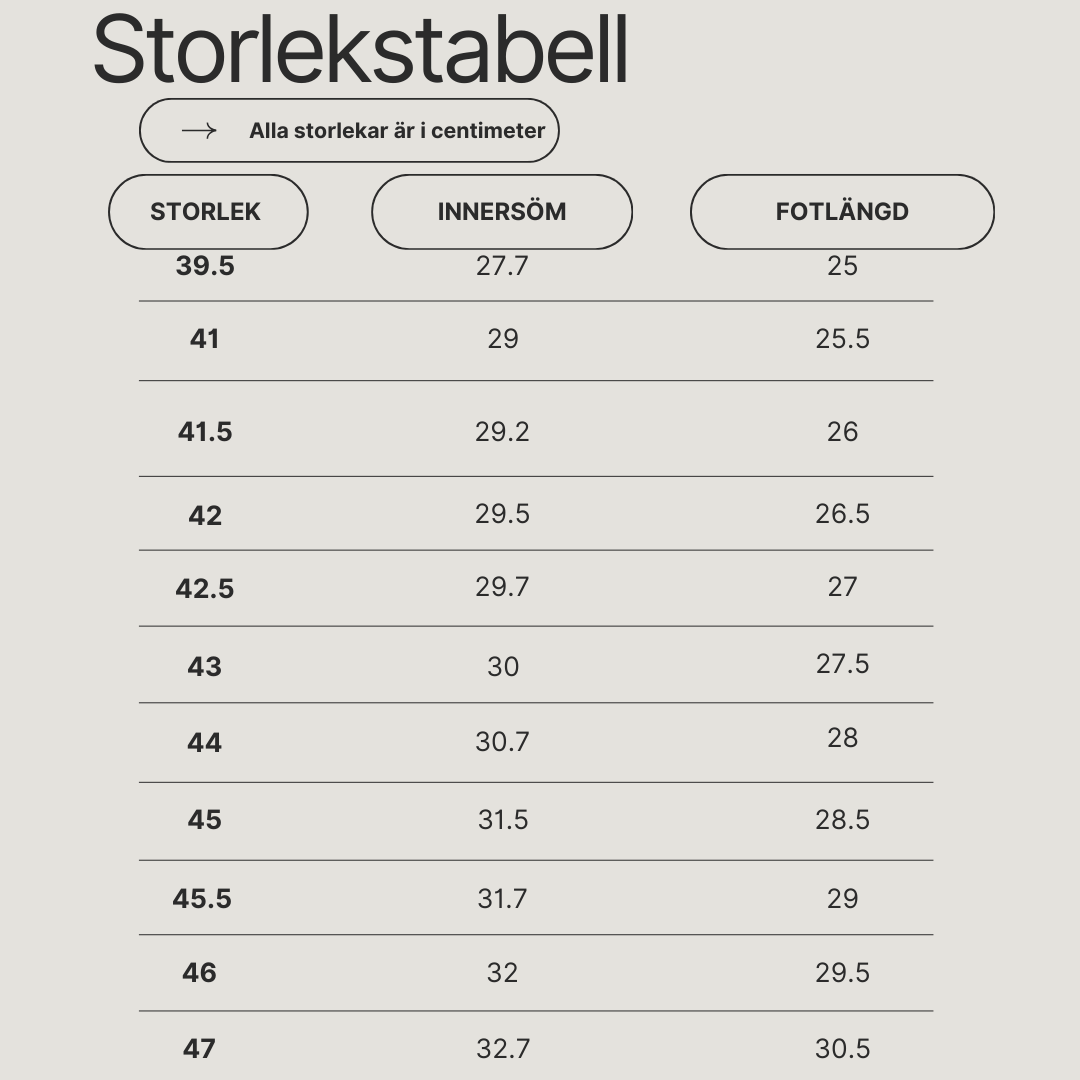Select size 41 row label

(205, 339)
